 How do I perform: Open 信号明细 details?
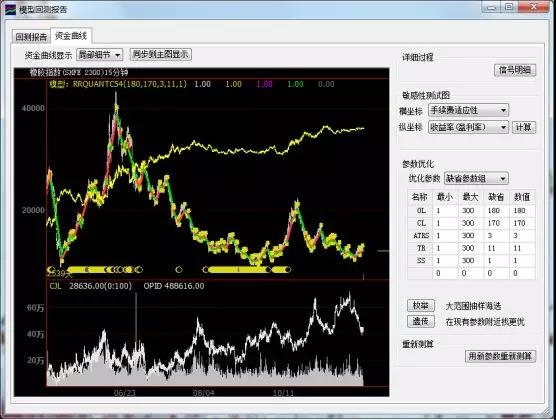(x=515, y=70)
